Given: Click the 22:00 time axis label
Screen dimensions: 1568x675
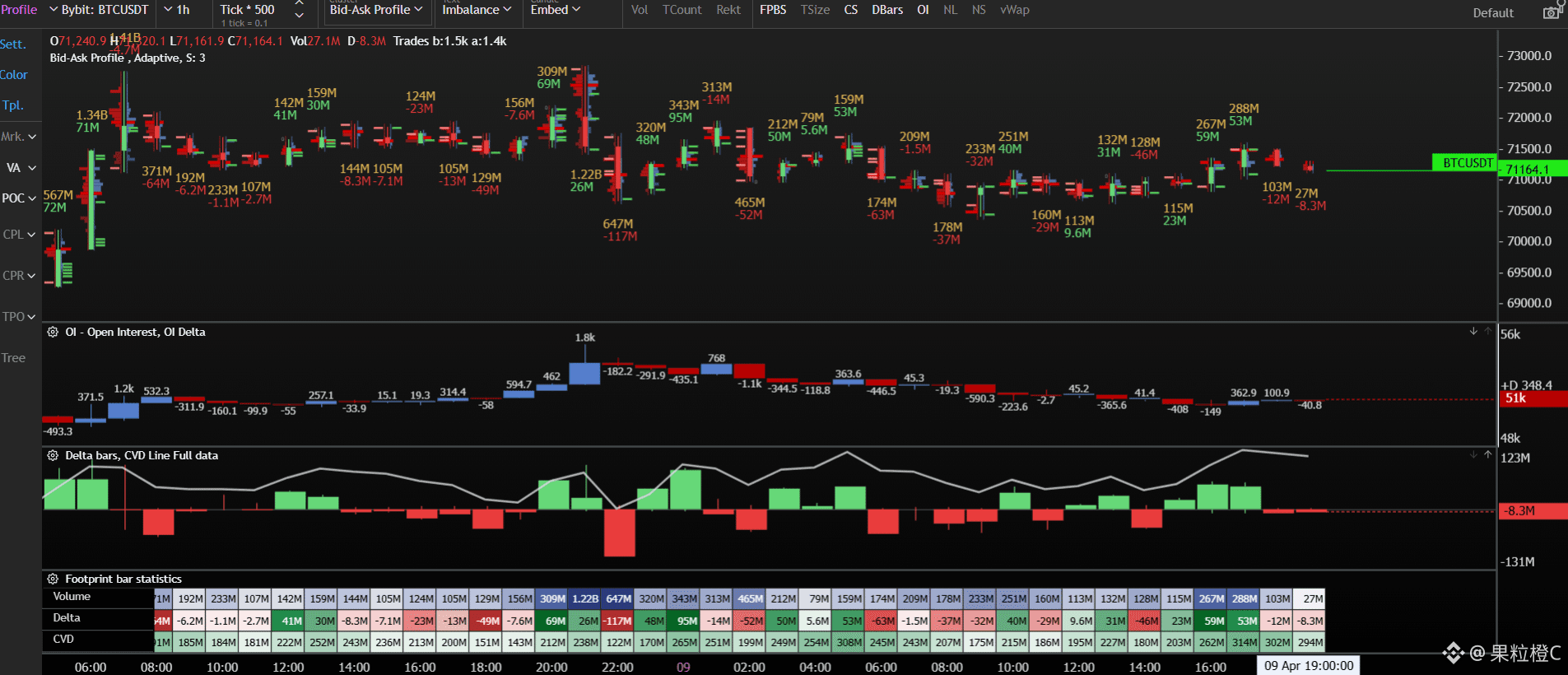Looking at the screenshot, I should tap(617, 667).
